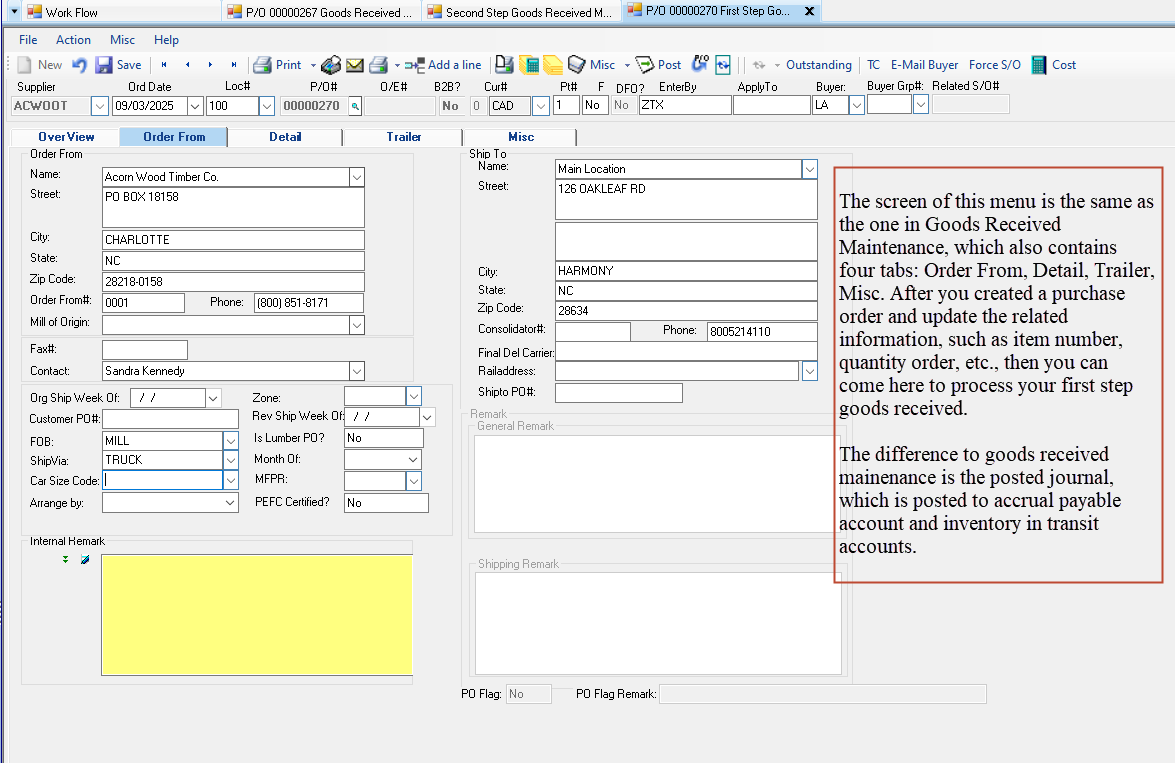Click the envelope email icon in toolbar
This screenshot has width=1176, height=763.
(x=355, y=65)
